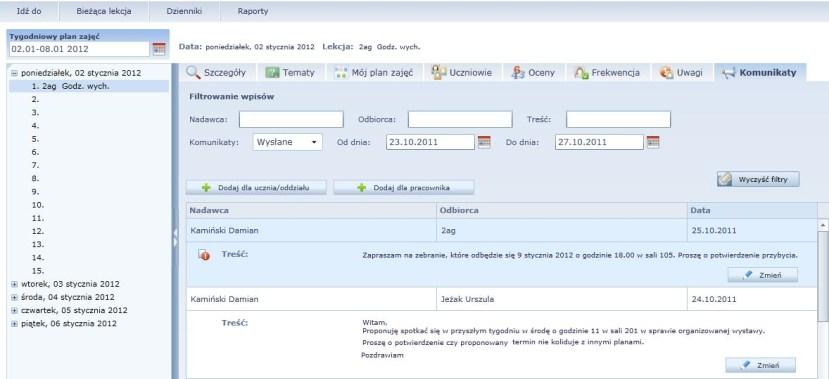This screenshot has width=829, height=379.
Task: Focus the Nadawca filter field
Action: (x=291, y=119)
